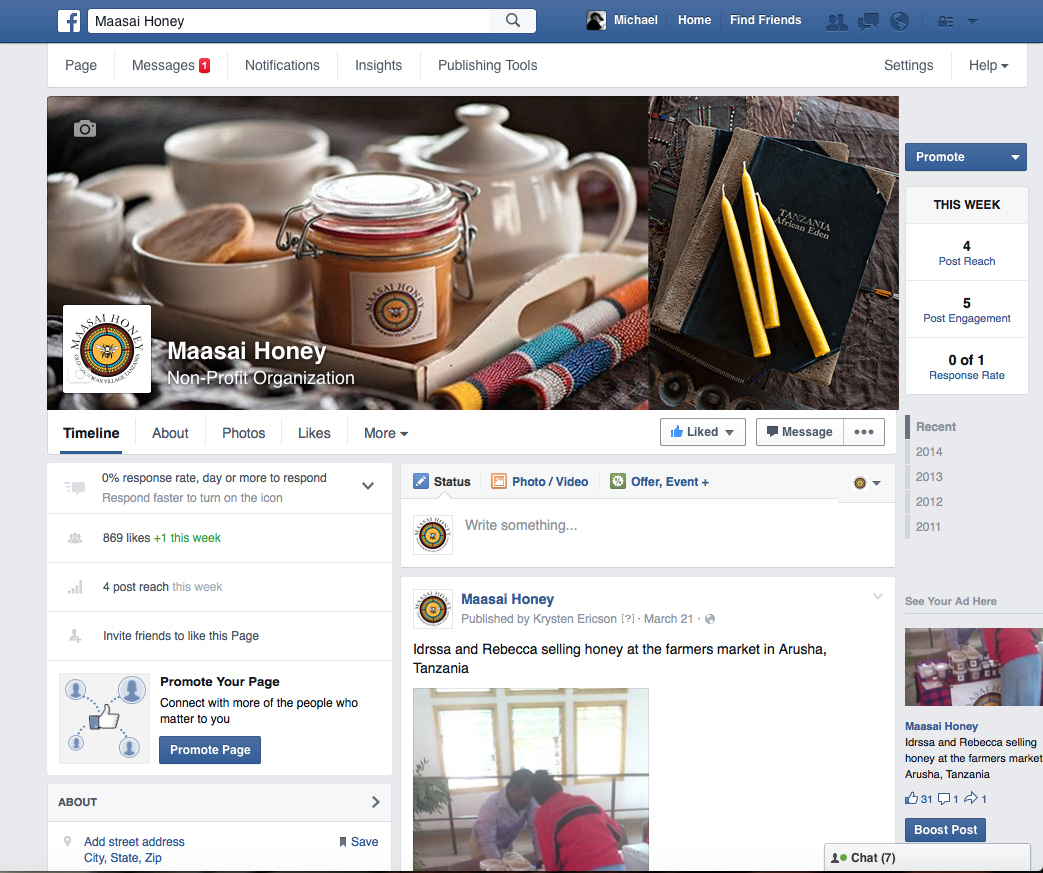Click the comment icon on the ad
This screenshot has height=873, width=1043.
coord(944,798)
